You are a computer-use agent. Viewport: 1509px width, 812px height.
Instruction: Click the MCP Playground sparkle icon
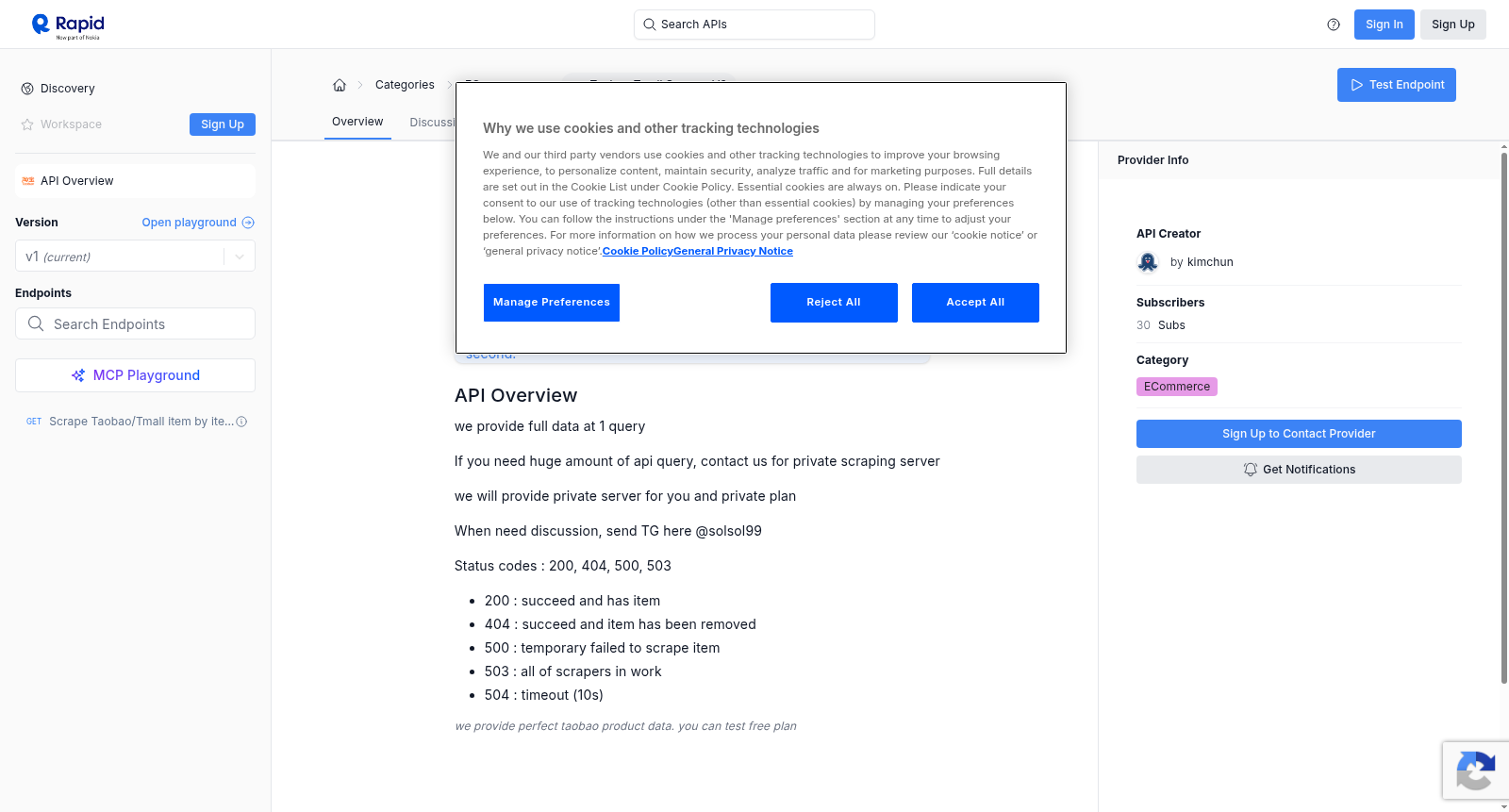click(x=78, y=375)
